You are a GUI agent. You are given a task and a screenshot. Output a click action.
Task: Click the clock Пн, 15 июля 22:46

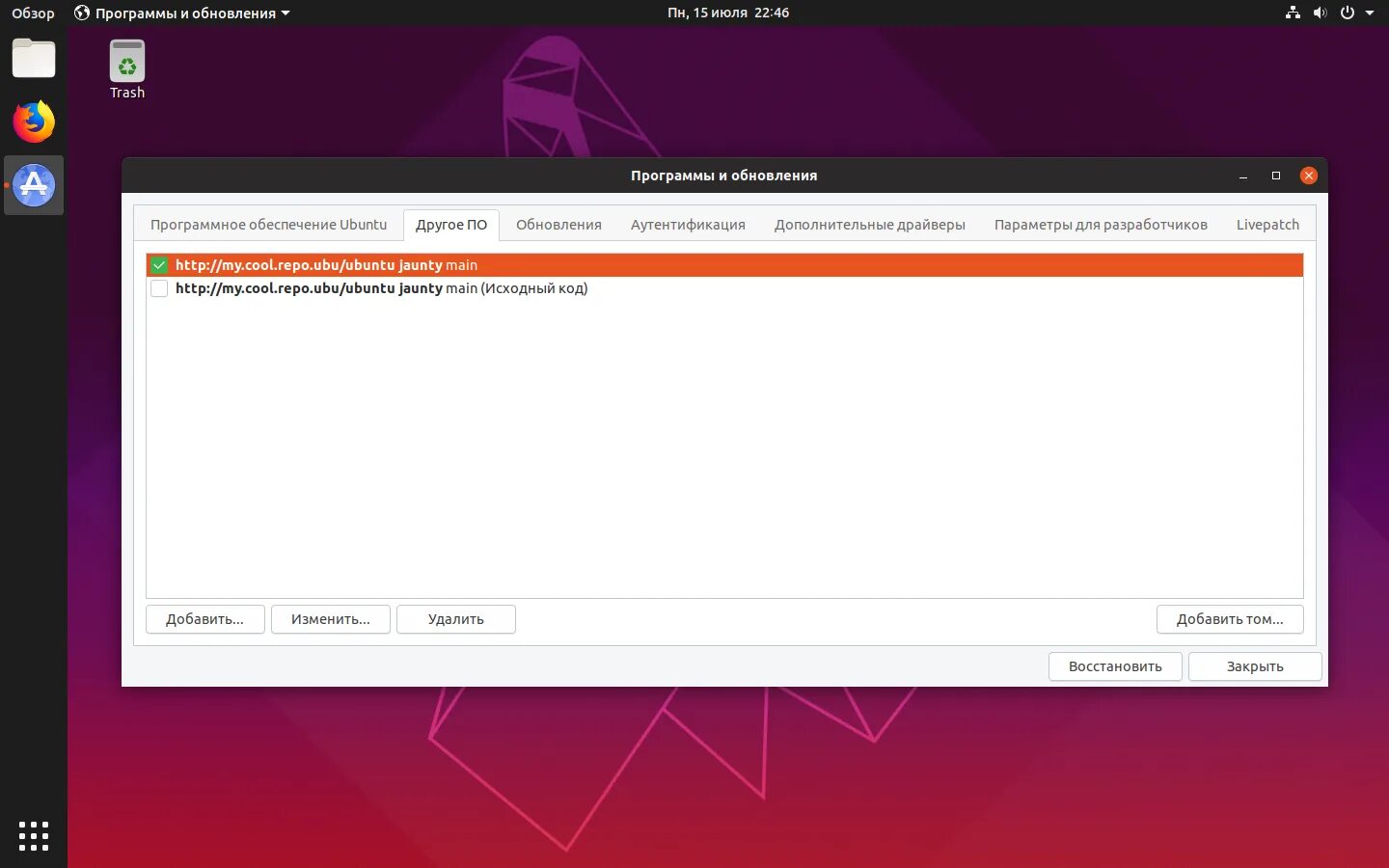(x=728, y=13)
